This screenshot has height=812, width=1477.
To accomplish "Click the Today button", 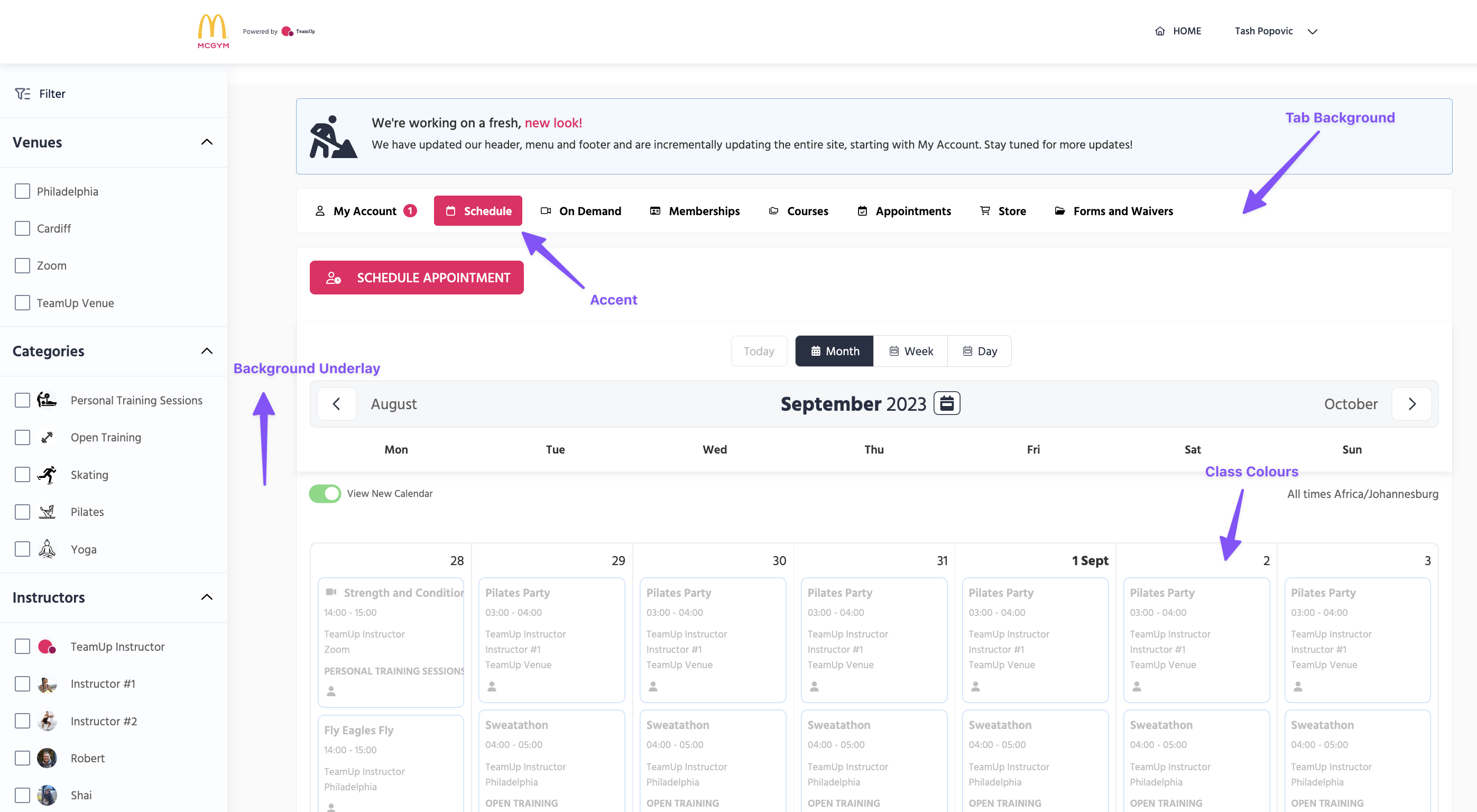I will pos(759,351).
